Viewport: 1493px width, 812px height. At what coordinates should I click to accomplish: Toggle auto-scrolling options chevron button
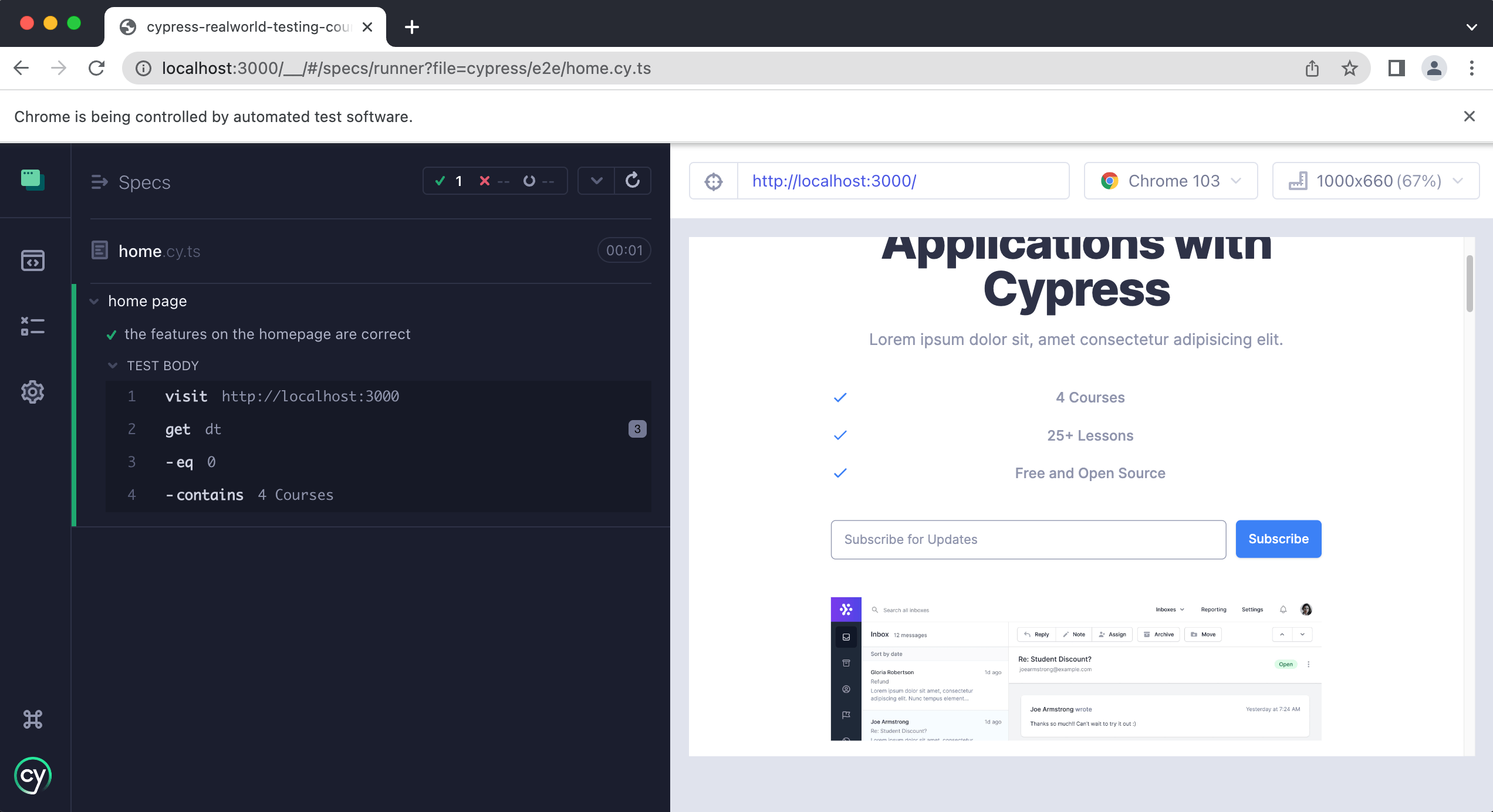point(596,181)
